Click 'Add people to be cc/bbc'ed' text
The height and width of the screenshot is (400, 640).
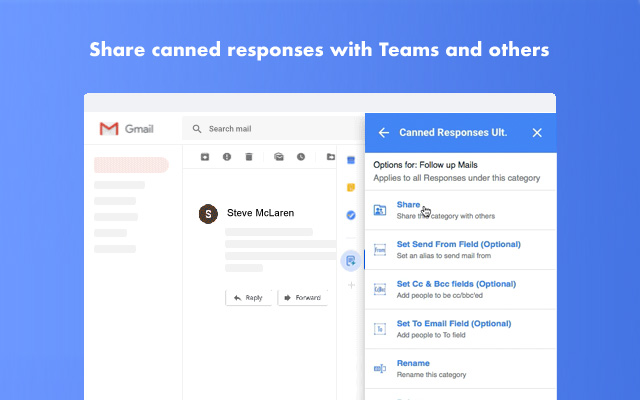[440, 296]
